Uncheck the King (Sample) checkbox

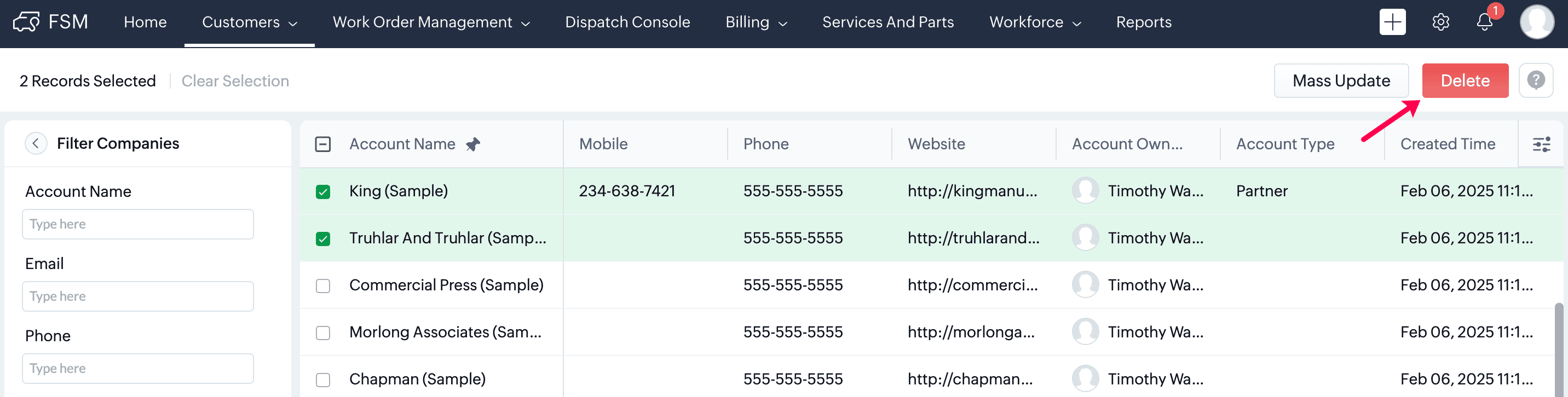[x=322, y=191]
